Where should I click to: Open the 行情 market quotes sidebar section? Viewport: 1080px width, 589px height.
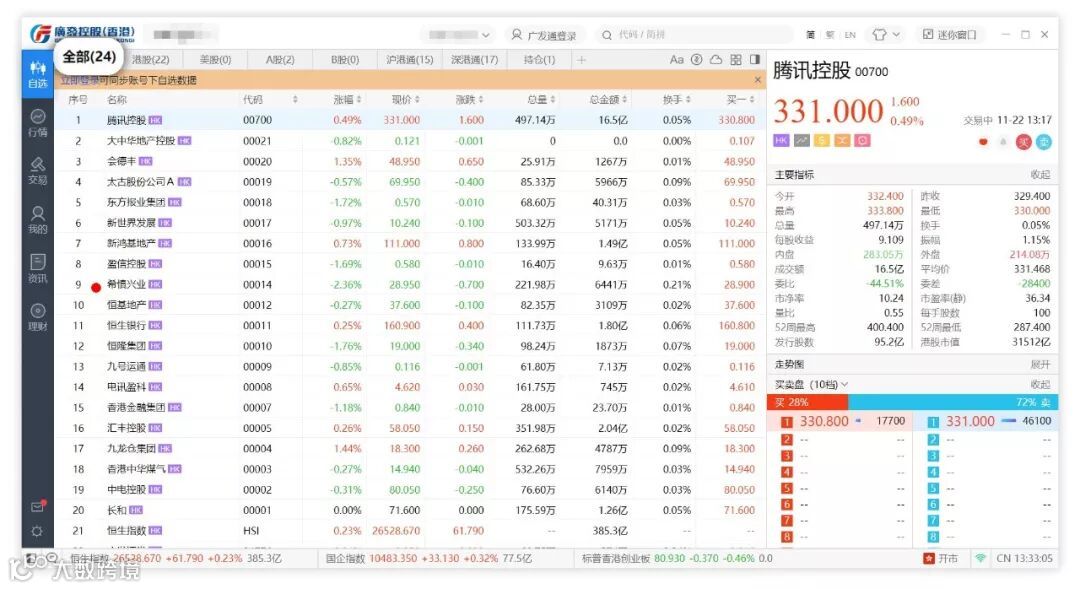(38, 123)
